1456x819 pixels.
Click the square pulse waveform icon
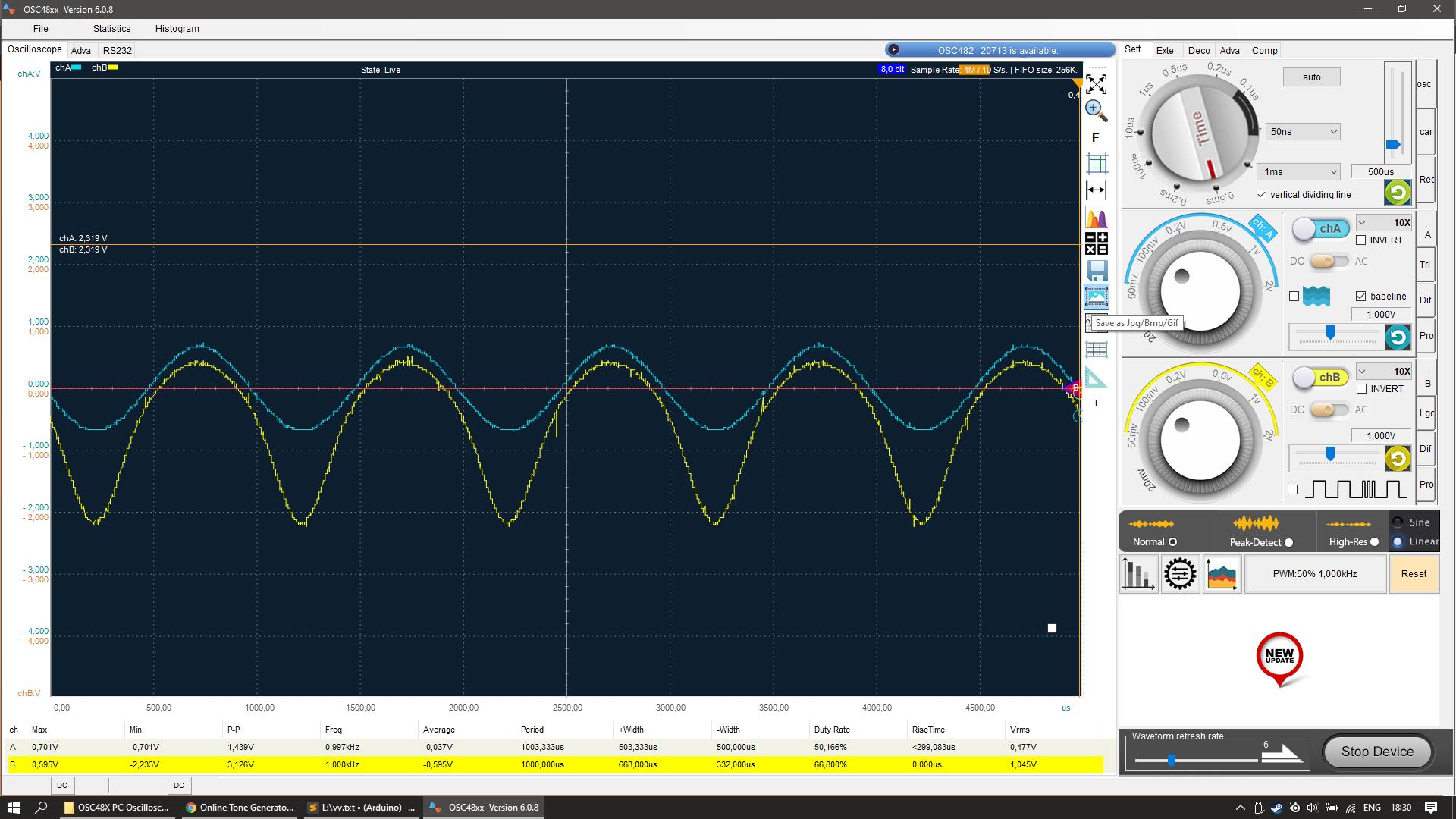point(1356,489)
